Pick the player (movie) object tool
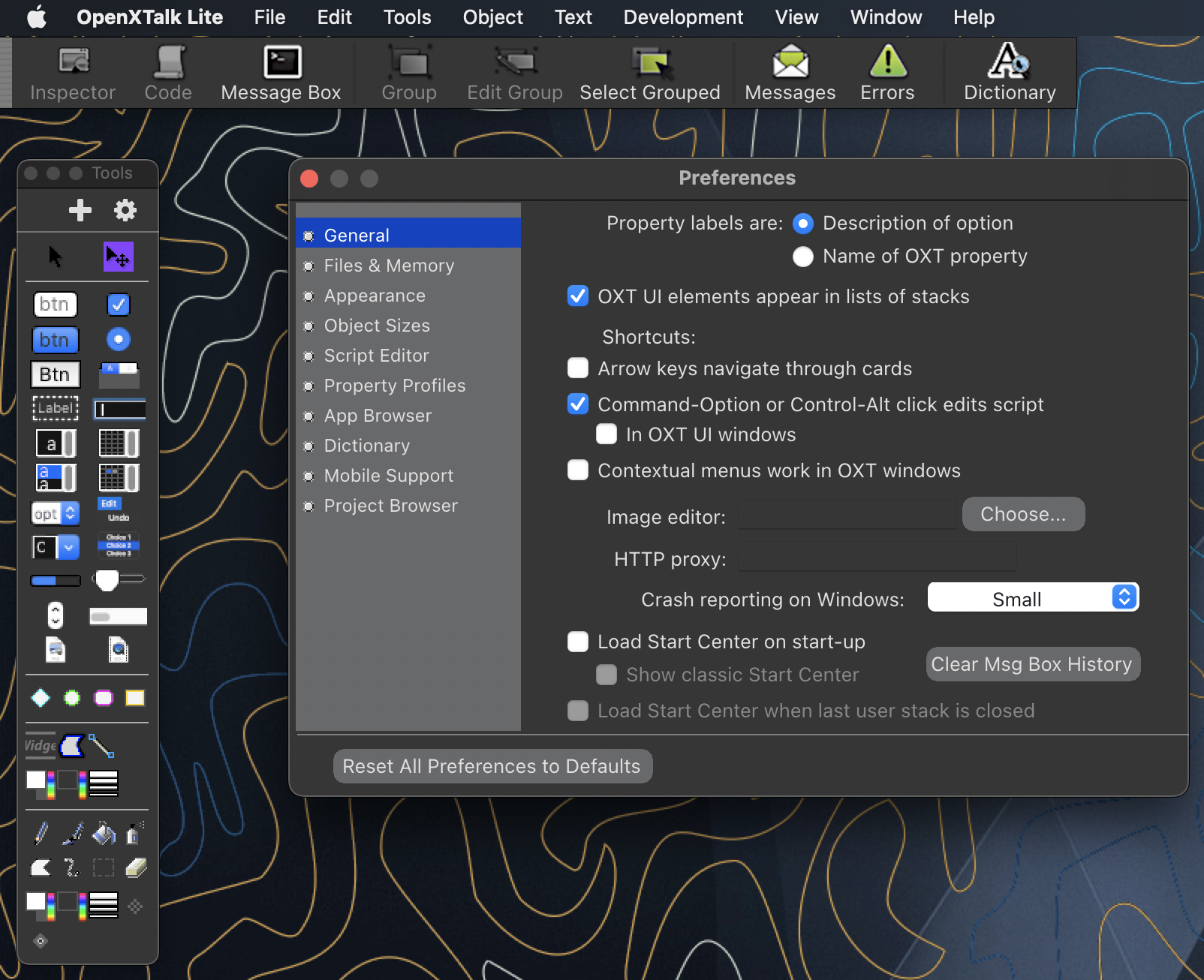 tap(119, 650)
